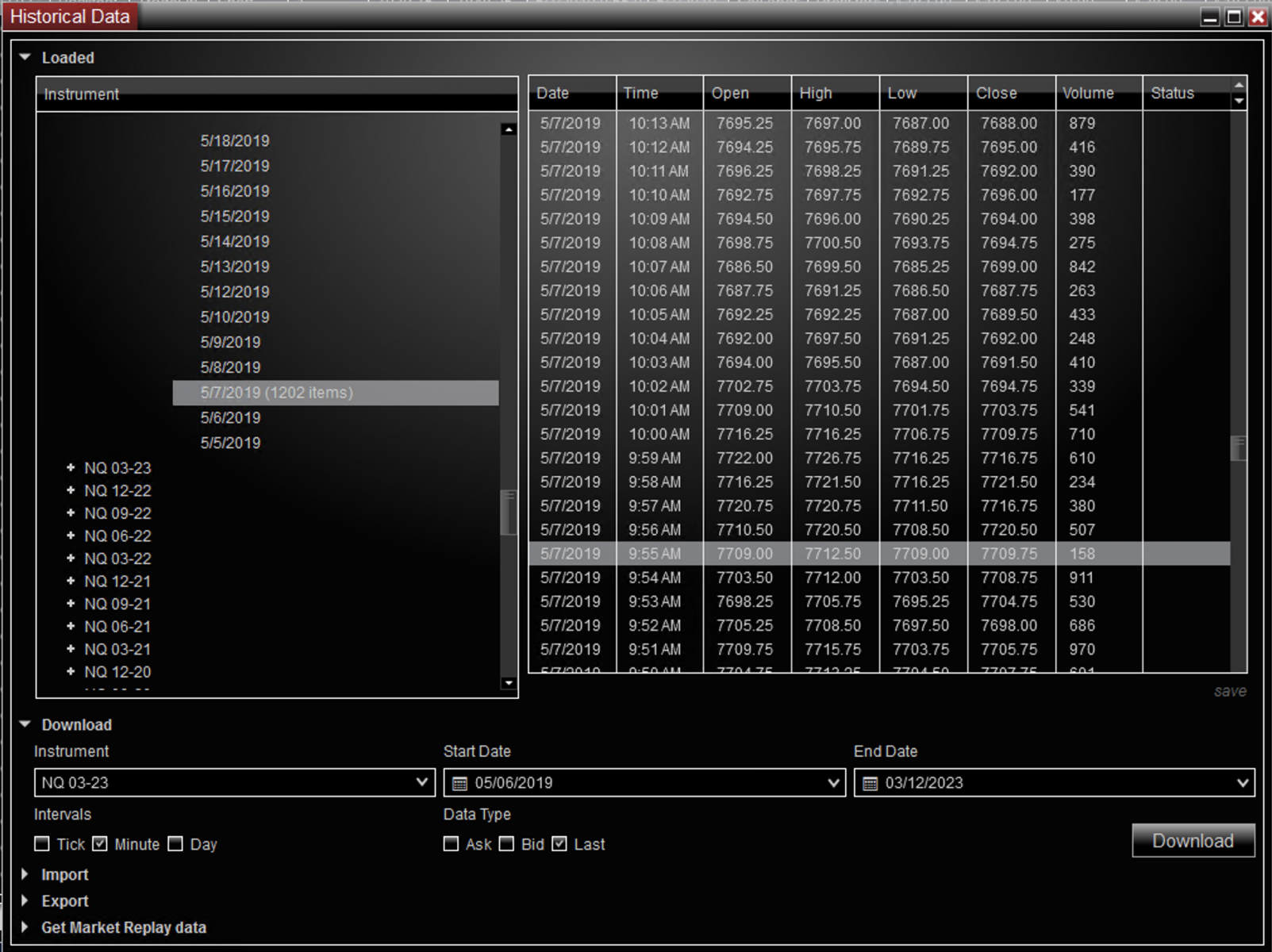
Task: Sort by the High column header
Action: (x=836, y=93)
